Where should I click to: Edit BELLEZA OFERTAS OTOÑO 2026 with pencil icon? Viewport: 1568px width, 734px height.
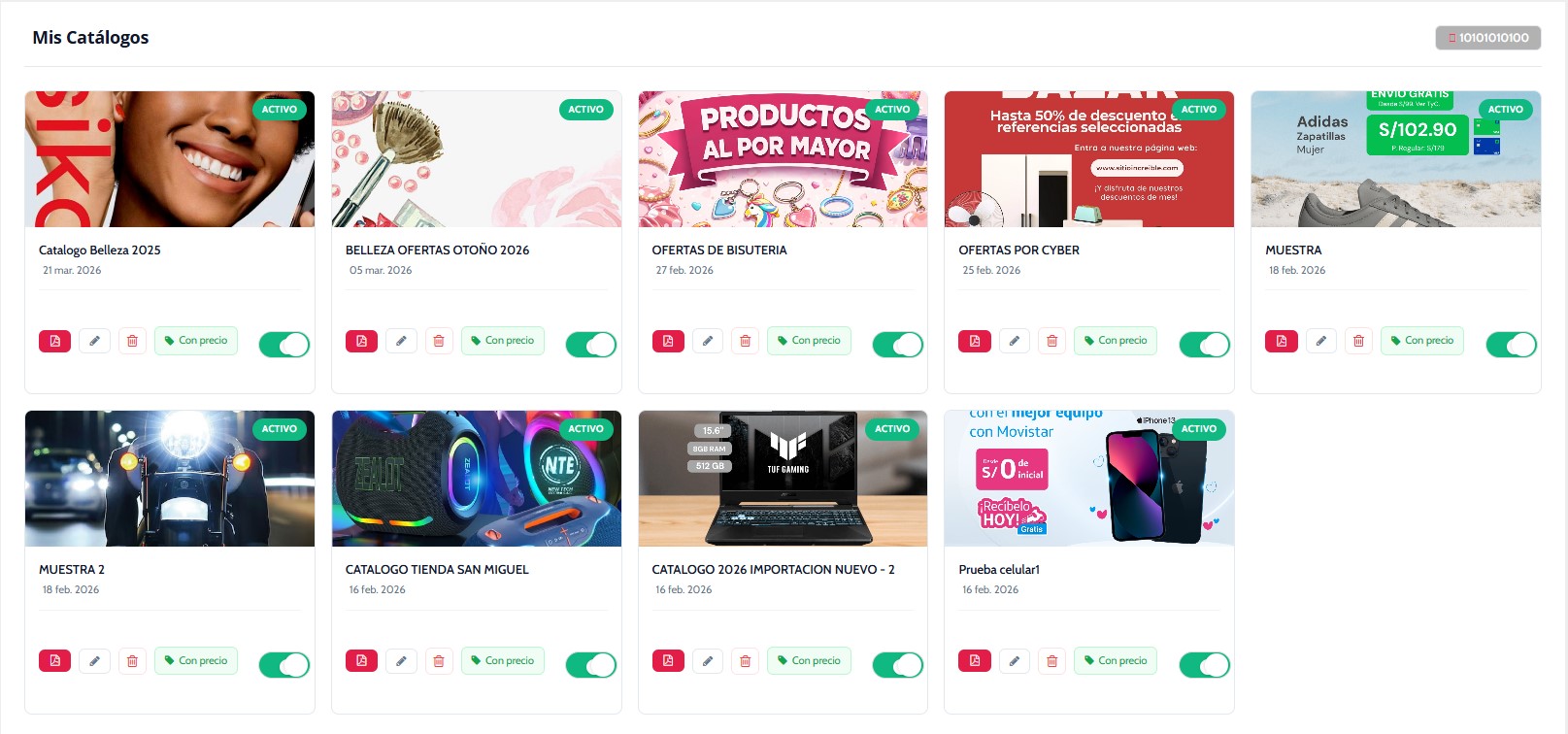click(401, 341)
